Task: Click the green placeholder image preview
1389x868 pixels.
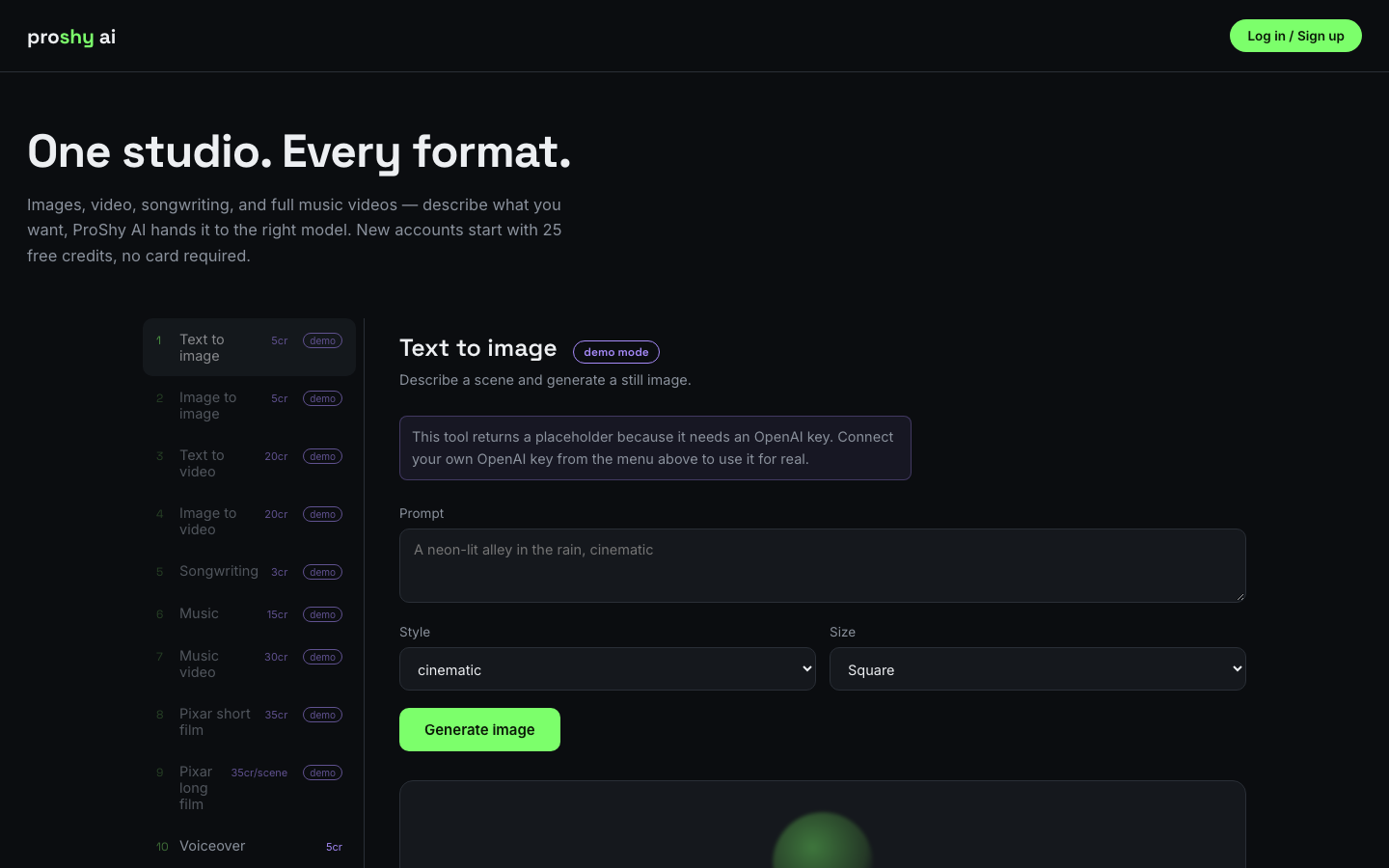Action: (823, 841)
